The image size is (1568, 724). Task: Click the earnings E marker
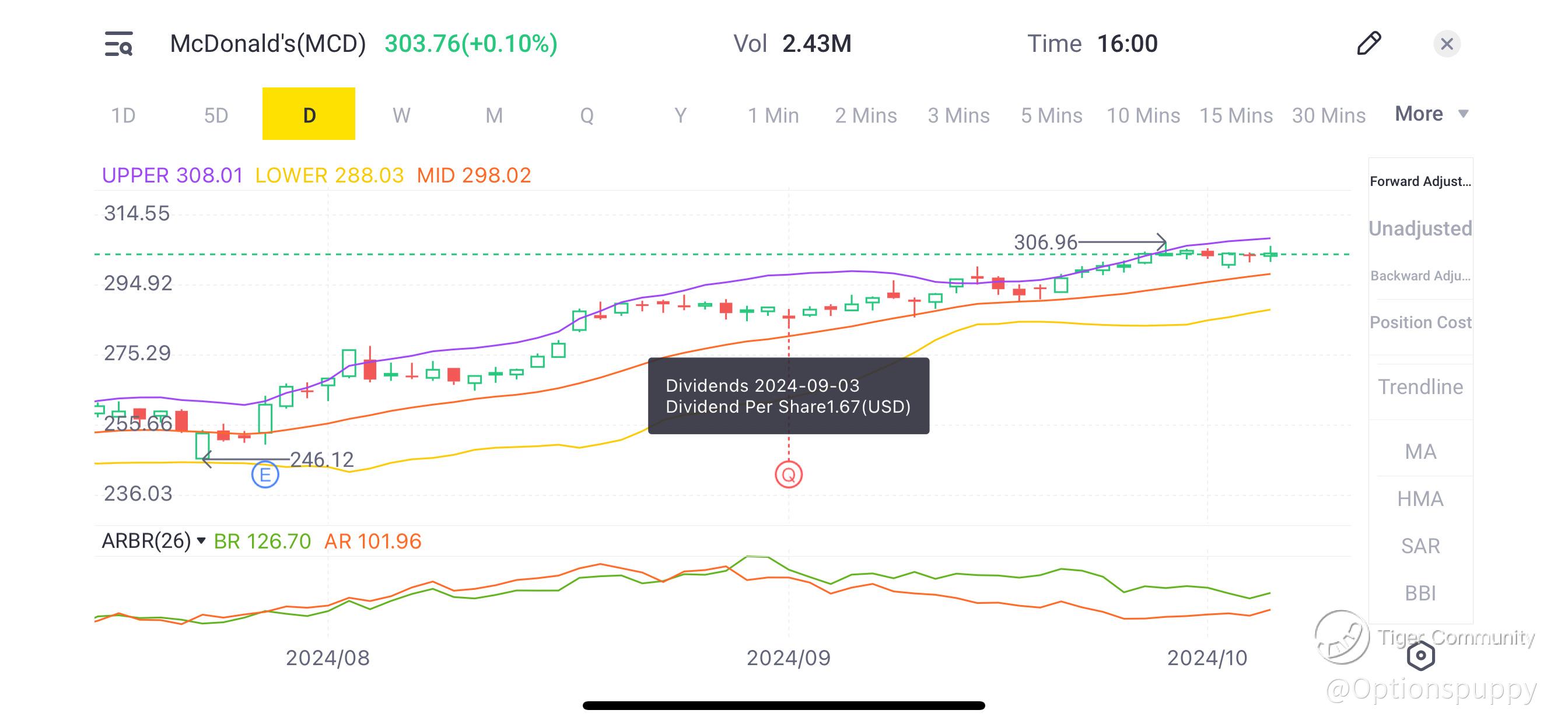[x=265, y=475]
